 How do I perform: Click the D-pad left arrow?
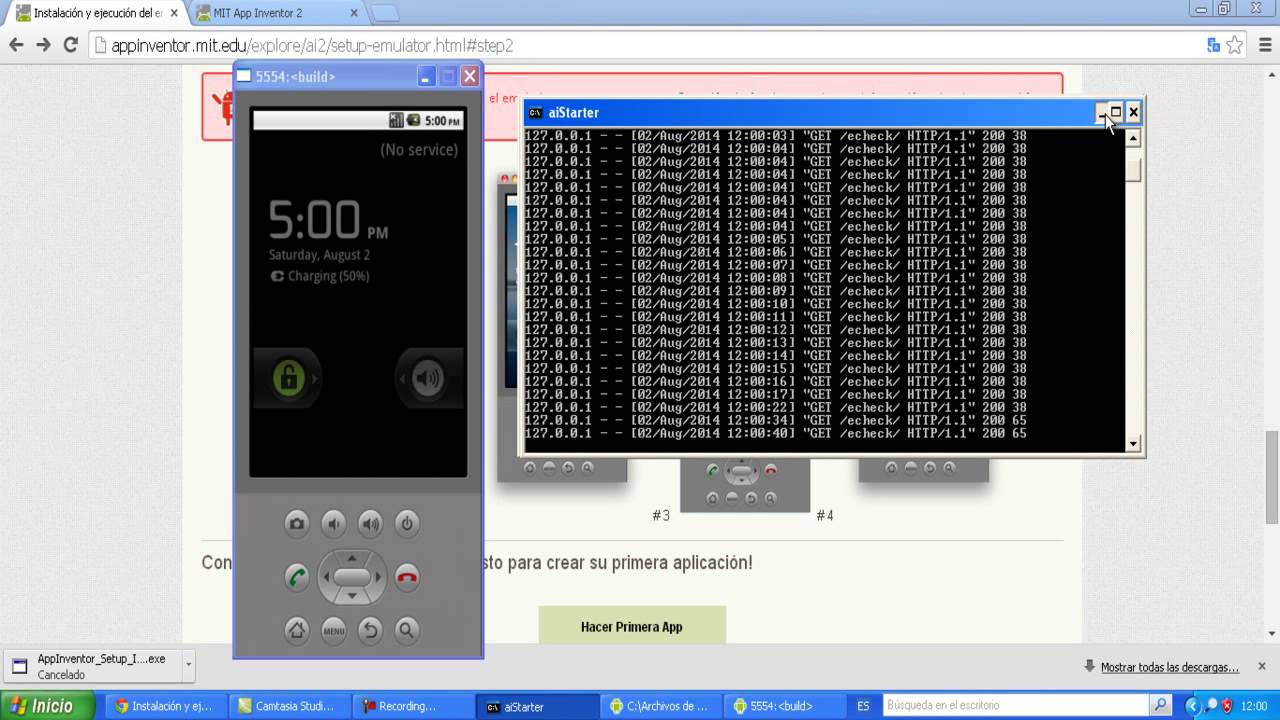click(x=326, y=577)
